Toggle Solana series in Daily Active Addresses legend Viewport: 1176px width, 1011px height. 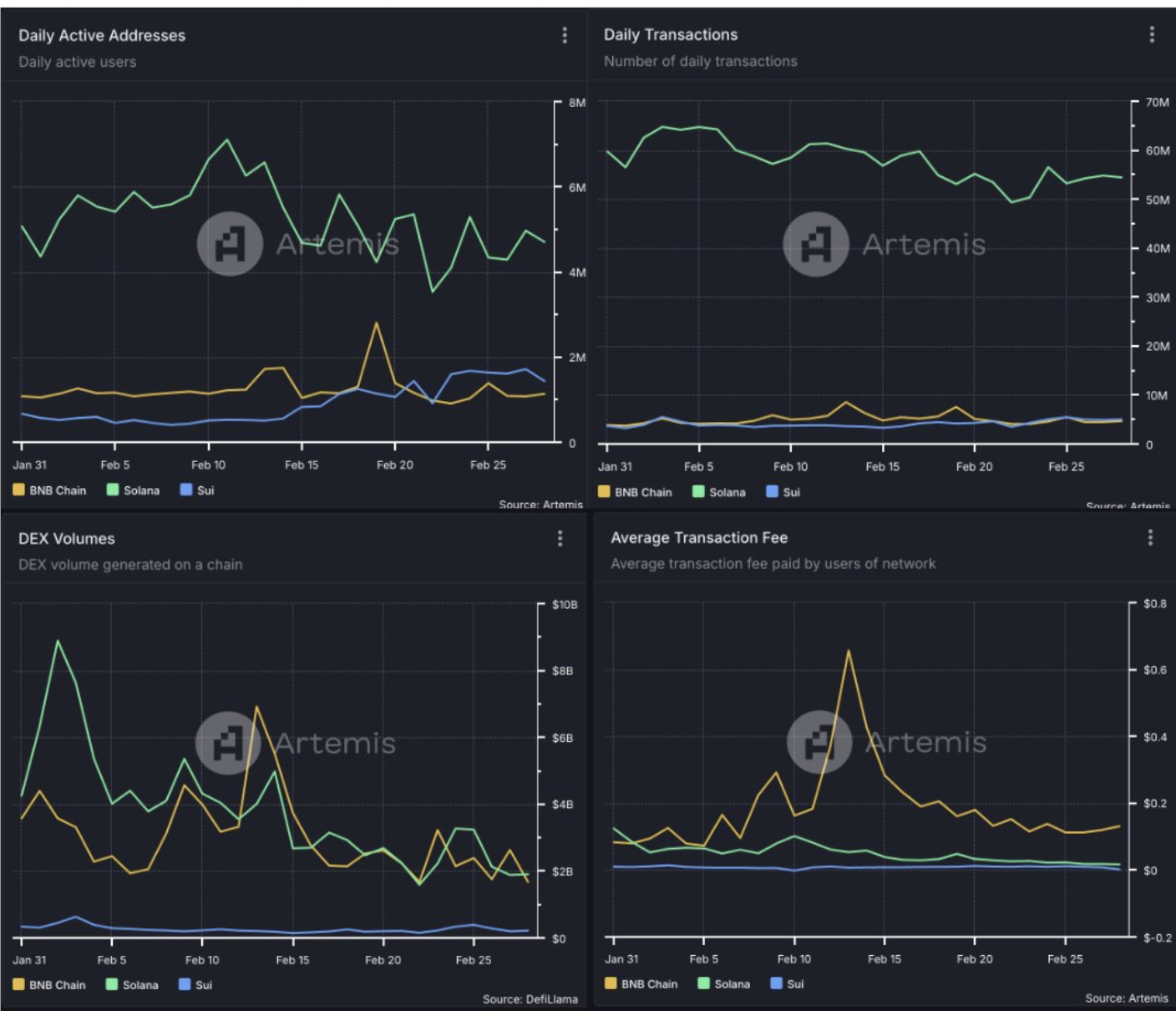coord(133,490)
